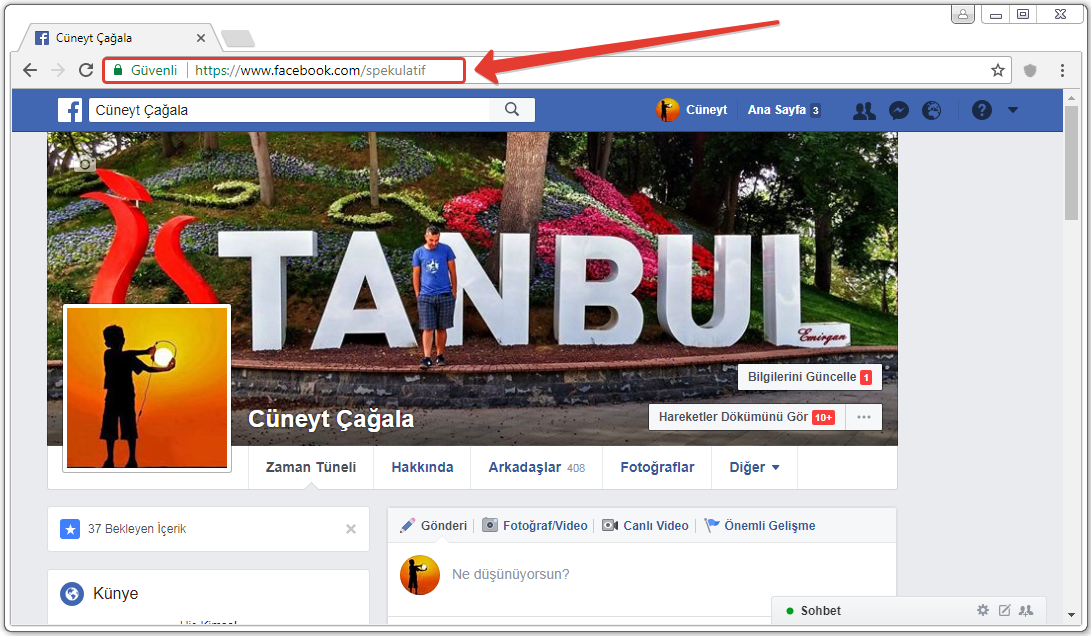
Task: Expand the Diğer dropdown tab
Action: click(754, 467)
